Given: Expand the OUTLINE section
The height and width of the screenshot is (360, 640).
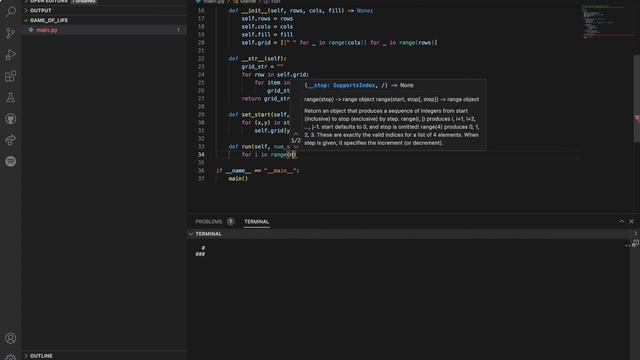Looking at the screenshot, I should [104, 356].
